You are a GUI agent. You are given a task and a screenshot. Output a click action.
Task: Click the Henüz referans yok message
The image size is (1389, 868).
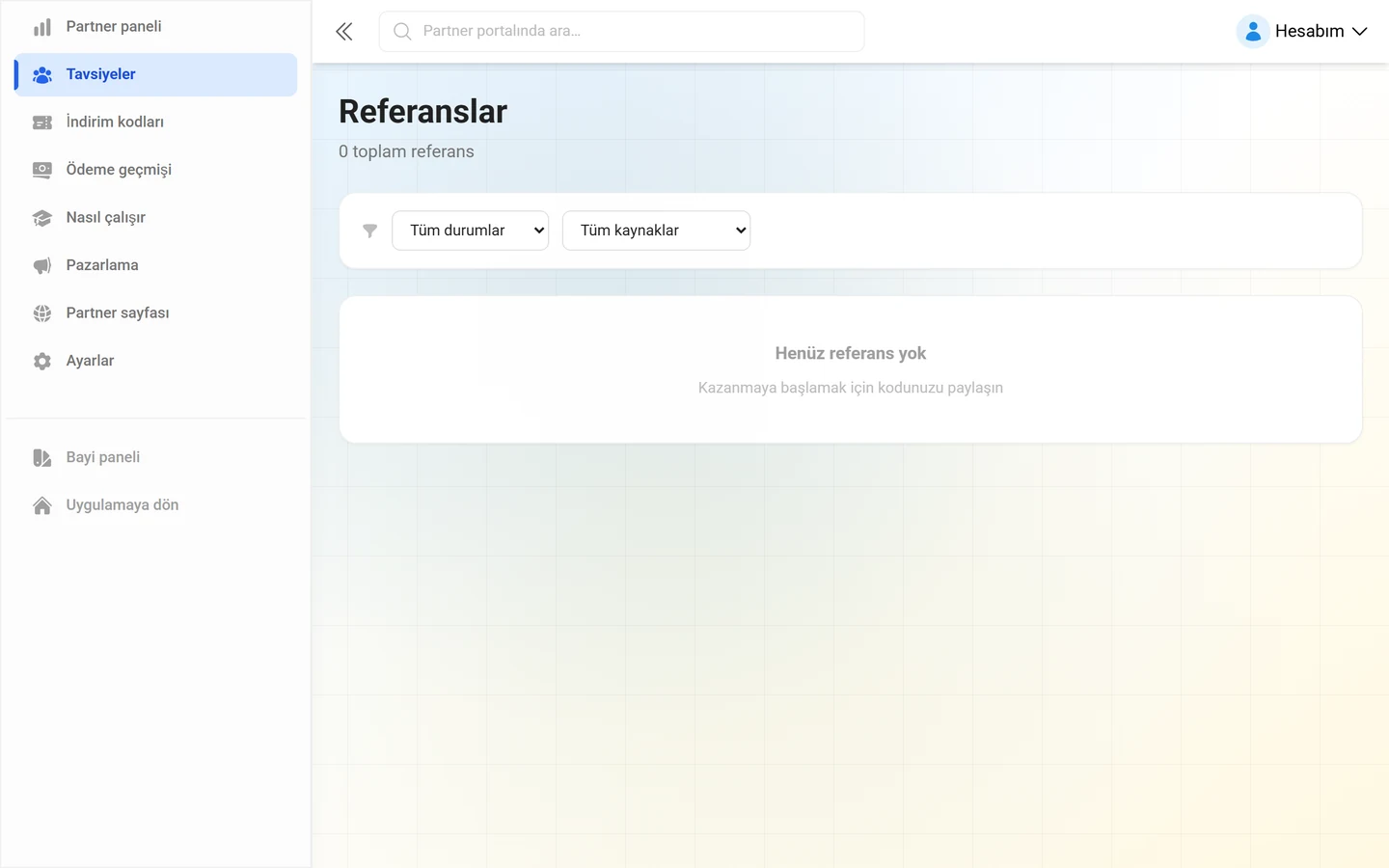tap(851, 353)
